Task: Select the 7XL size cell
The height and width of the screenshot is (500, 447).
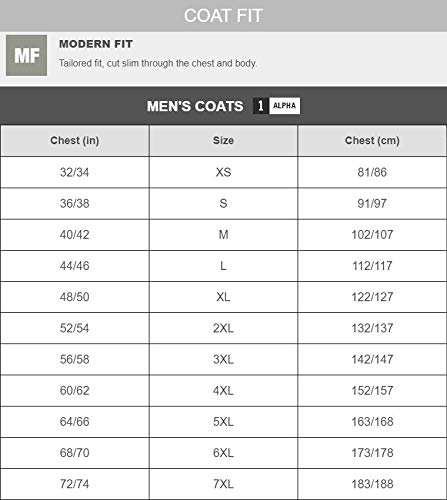Action: point(223,484)
